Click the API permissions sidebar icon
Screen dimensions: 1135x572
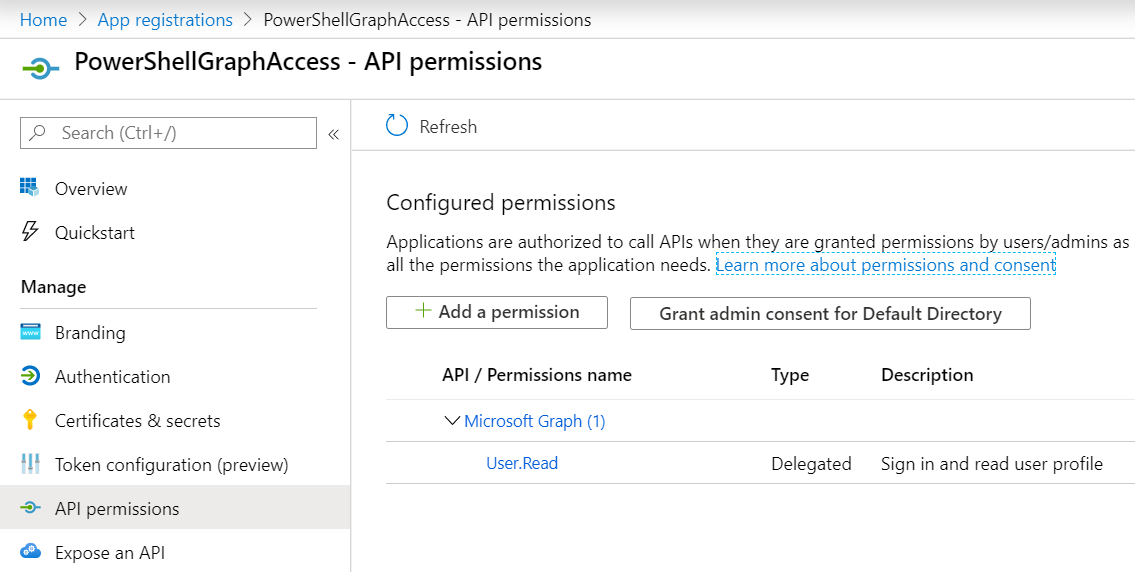30,508
